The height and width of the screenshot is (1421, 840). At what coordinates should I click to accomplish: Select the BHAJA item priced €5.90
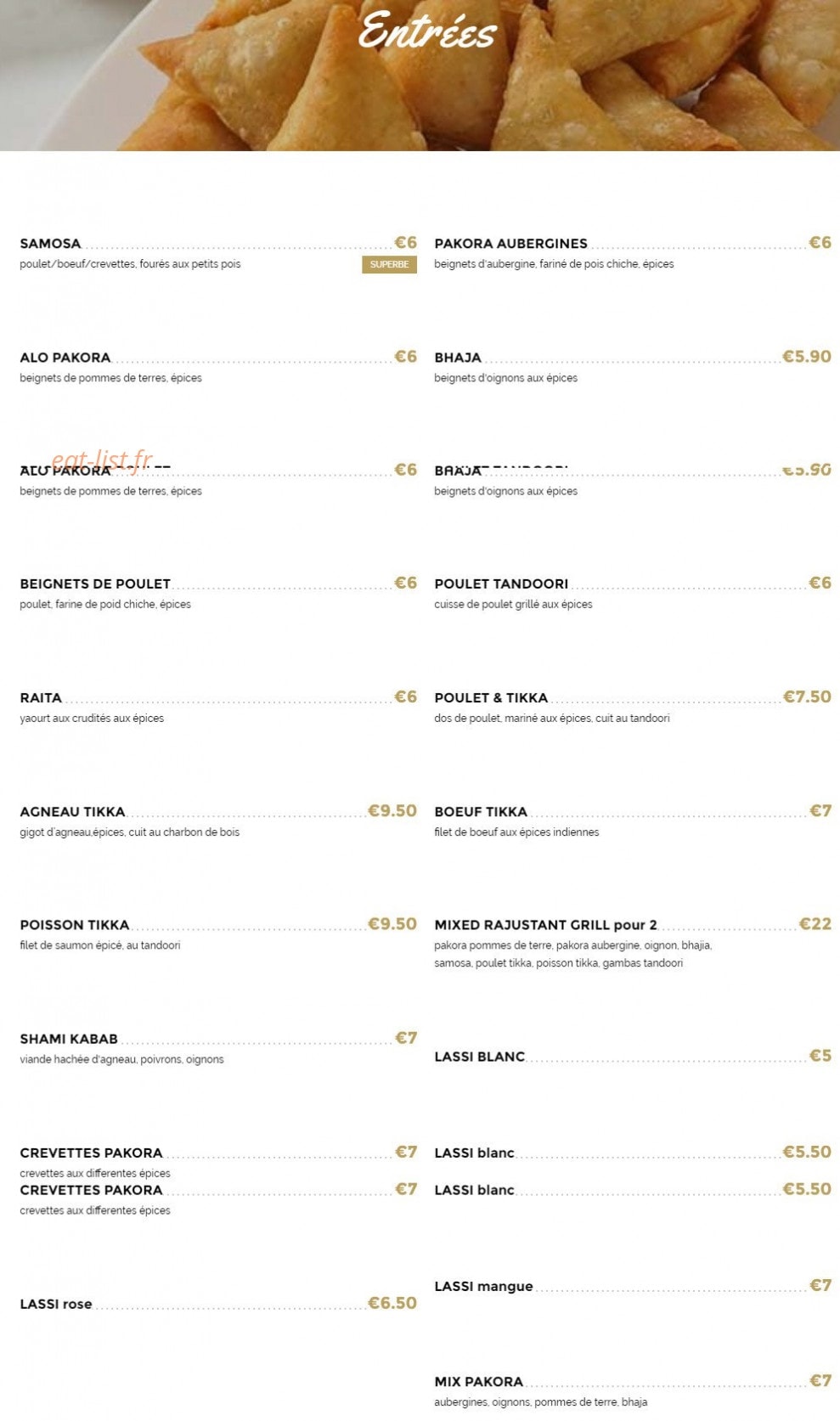tap(458, 358)
